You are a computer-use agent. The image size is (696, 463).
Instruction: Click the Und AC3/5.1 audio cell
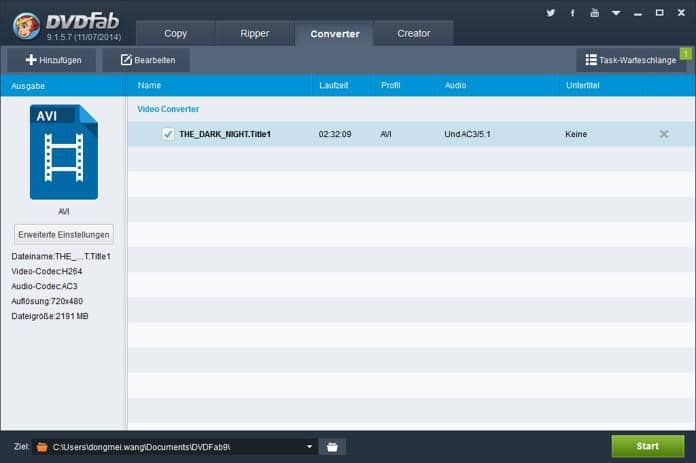(x=467, y=134)
